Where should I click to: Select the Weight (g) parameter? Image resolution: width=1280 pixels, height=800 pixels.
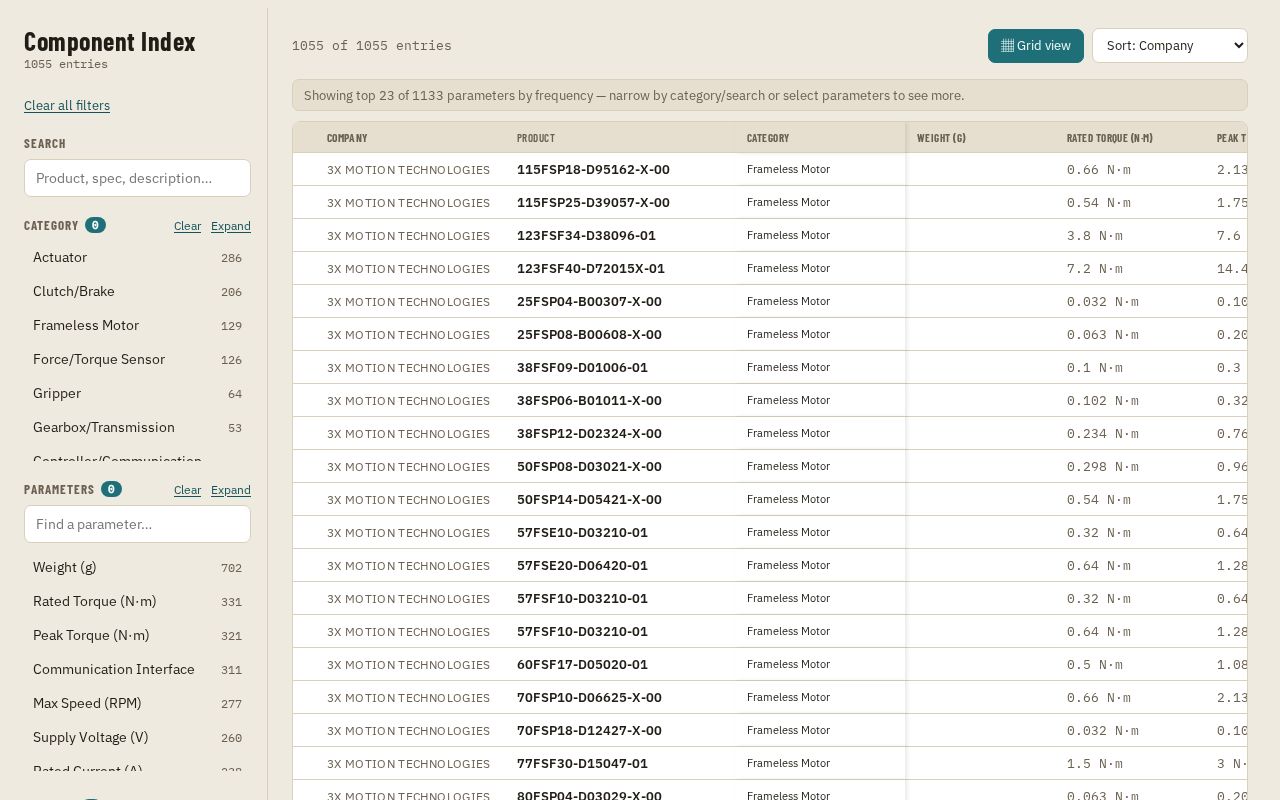[137, 568]
